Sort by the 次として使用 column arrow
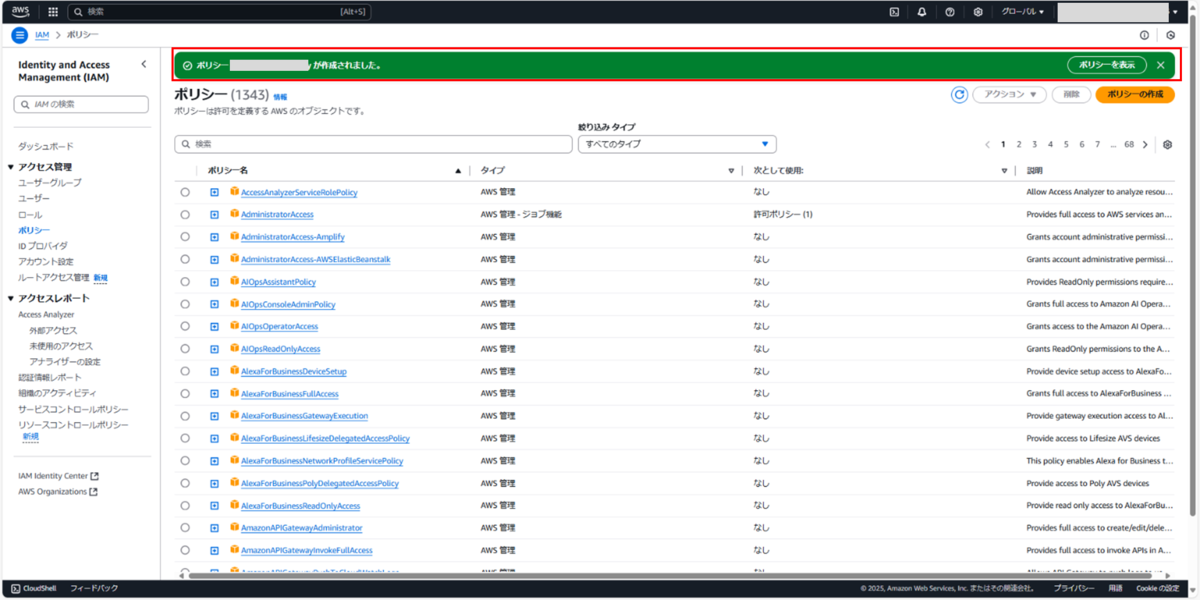Screen dimensions: 1200x600 (x=1005, y=171)
